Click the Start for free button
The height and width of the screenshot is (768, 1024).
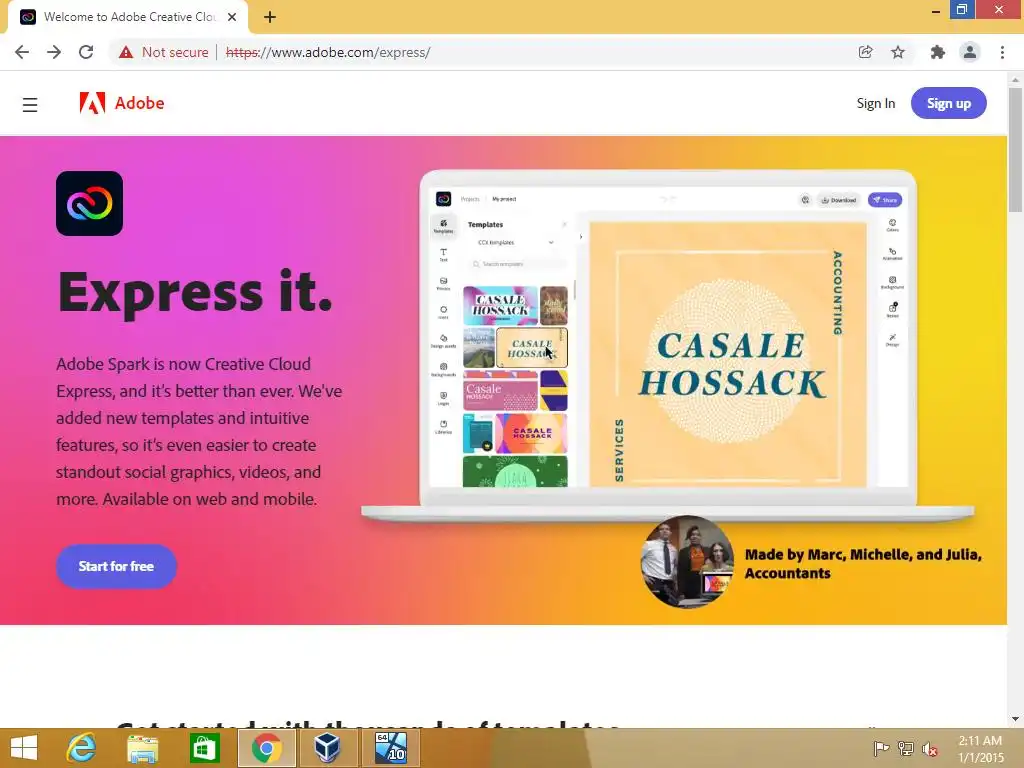point(116,566)
